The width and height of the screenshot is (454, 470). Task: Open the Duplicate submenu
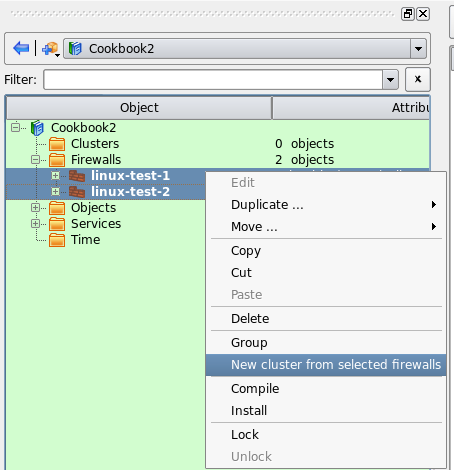(326, 205)
